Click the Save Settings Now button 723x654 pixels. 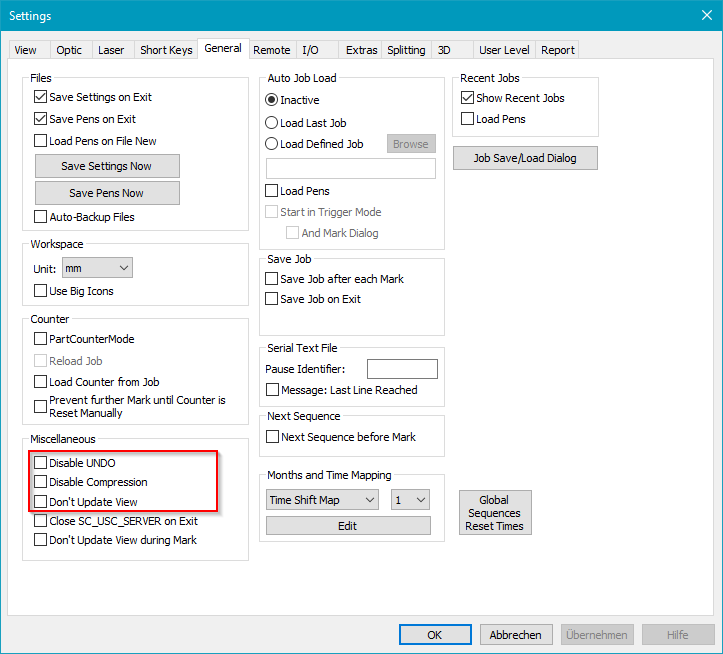click(107, 166)
